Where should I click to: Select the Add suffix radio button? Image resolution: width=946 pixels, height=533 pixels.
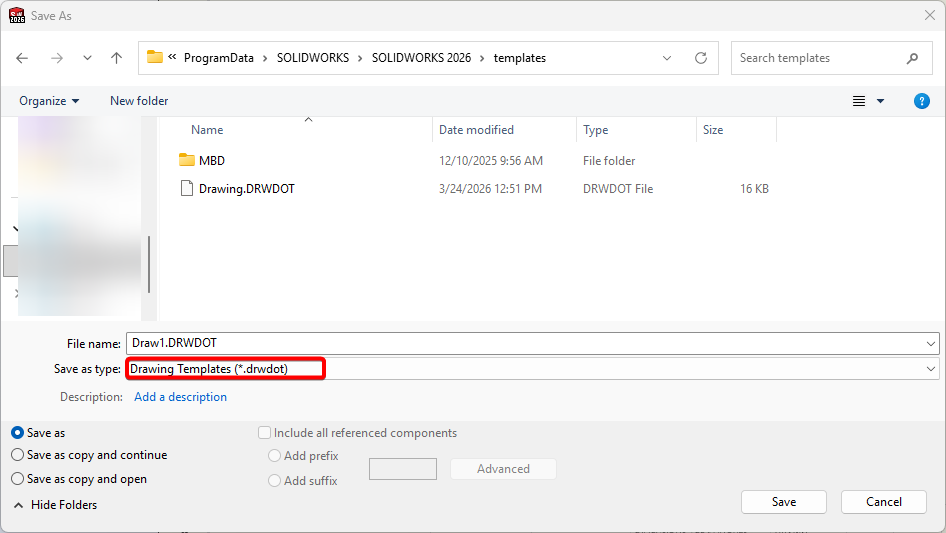(275, 480)
